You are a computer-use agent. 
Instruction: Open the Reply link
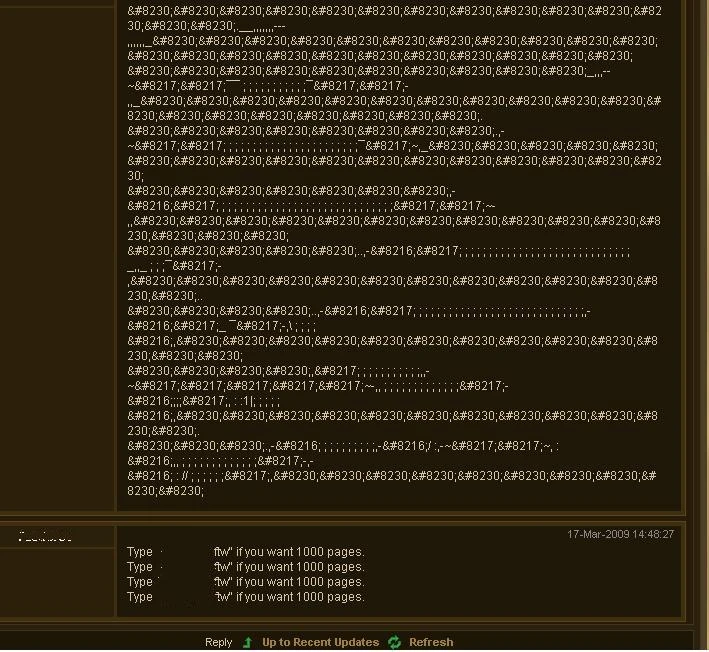click(218, 642)
